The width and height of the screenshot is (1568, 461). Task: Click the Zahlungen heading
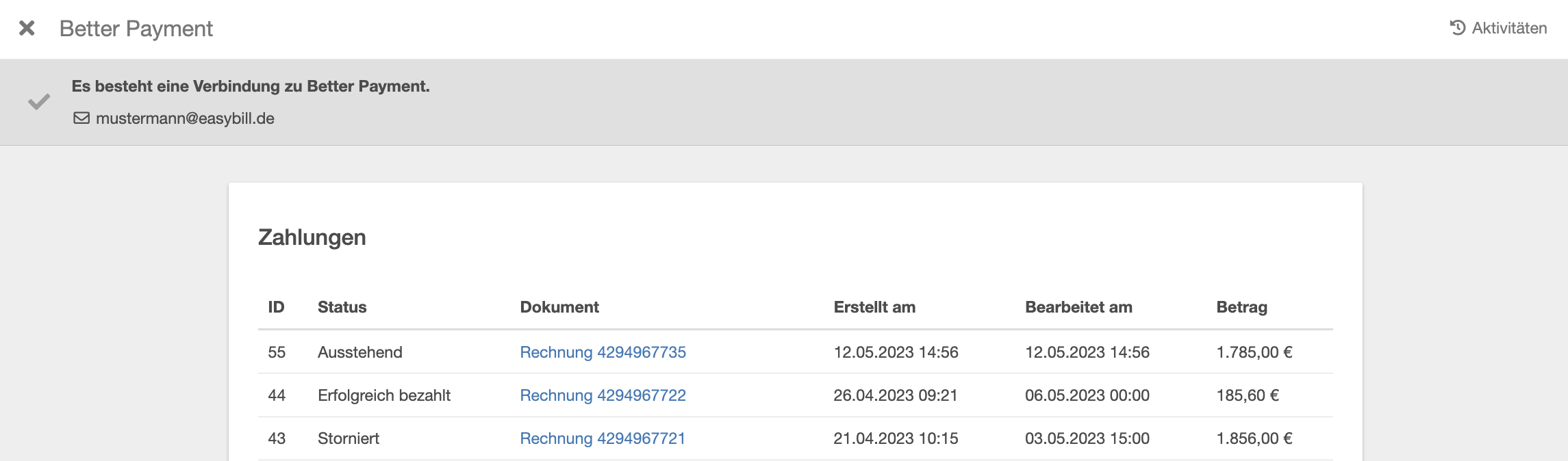(312, 237)
